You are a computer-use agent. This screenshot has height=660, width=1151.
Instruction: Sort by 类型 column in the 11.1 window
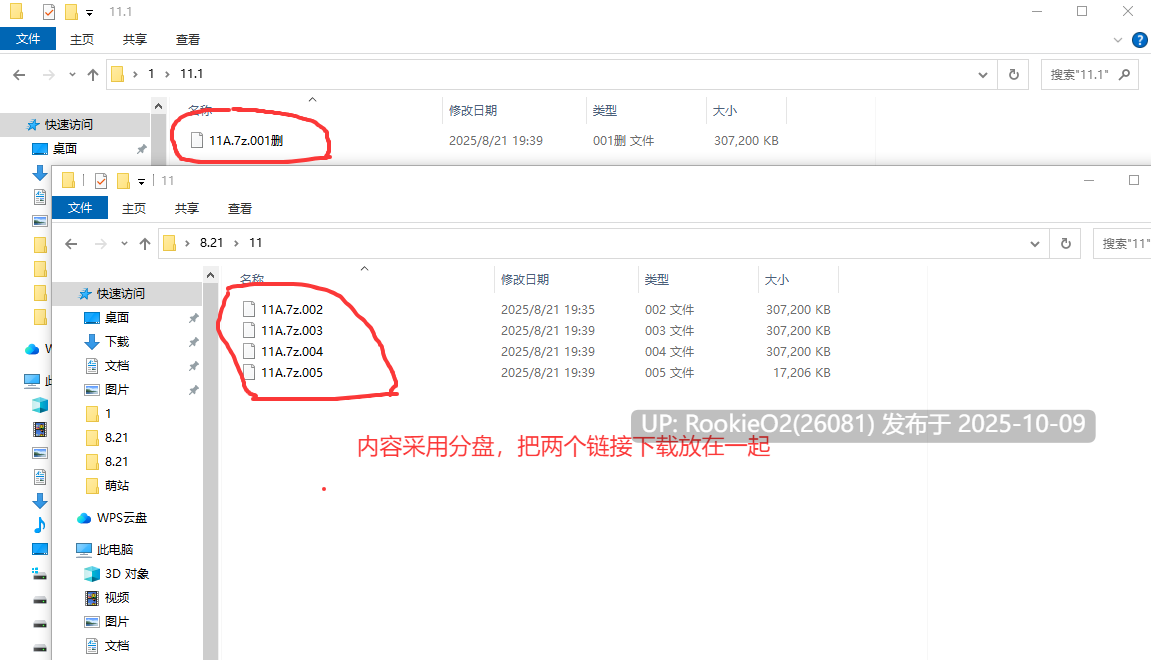(605, 111)
